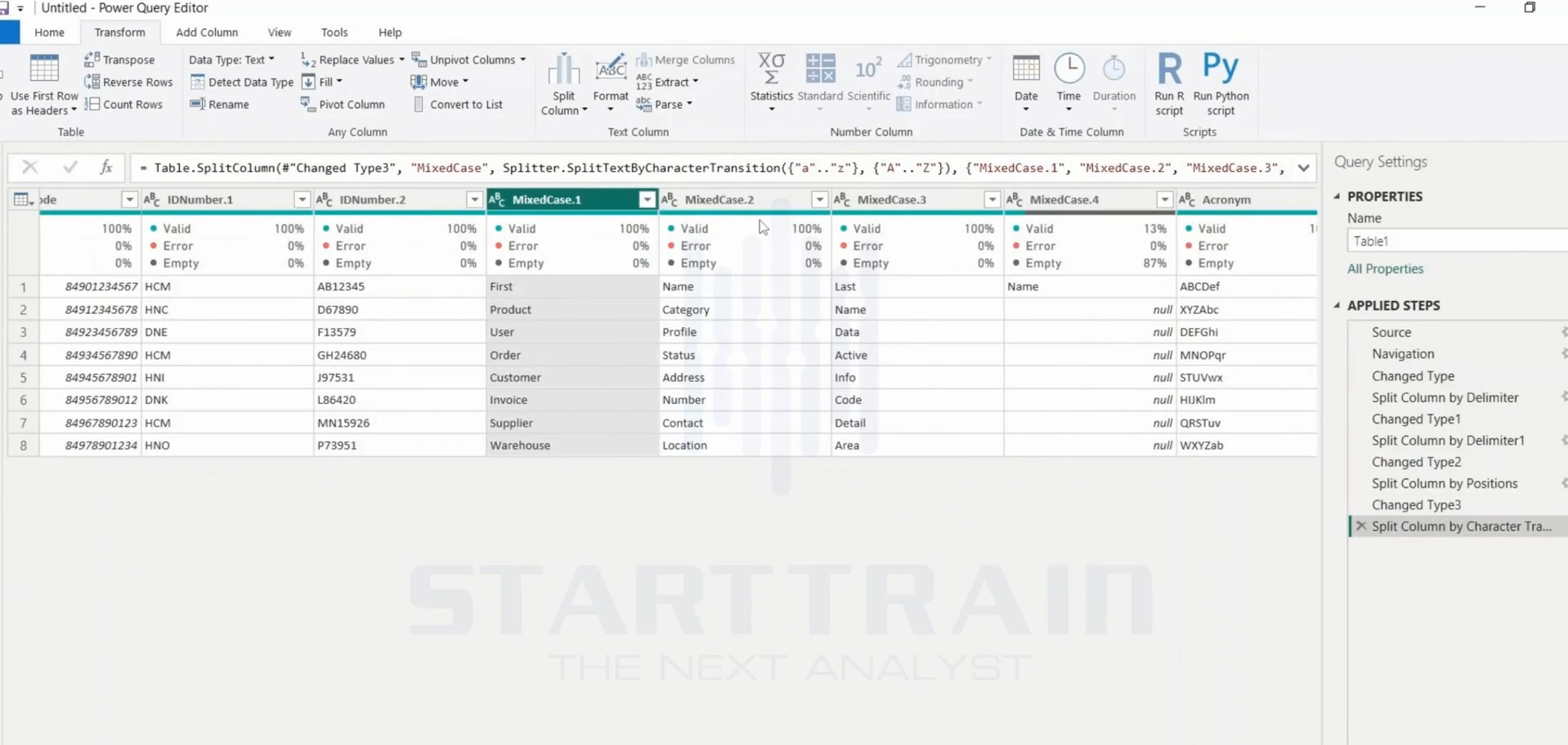Screen dimensions: 1568x745
Task: Switch to the Add Column tab
Action: coord(207,33)
